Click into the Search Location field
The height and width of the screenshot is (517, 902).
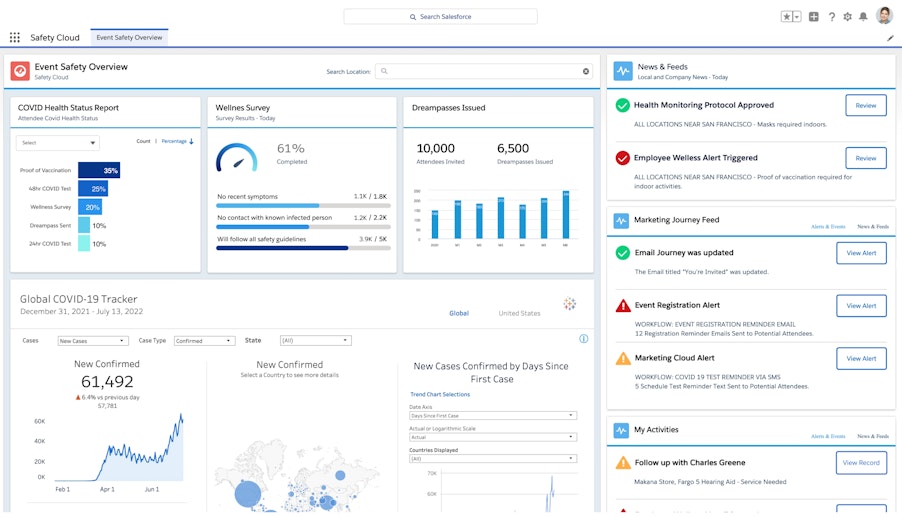click(484, 71)
